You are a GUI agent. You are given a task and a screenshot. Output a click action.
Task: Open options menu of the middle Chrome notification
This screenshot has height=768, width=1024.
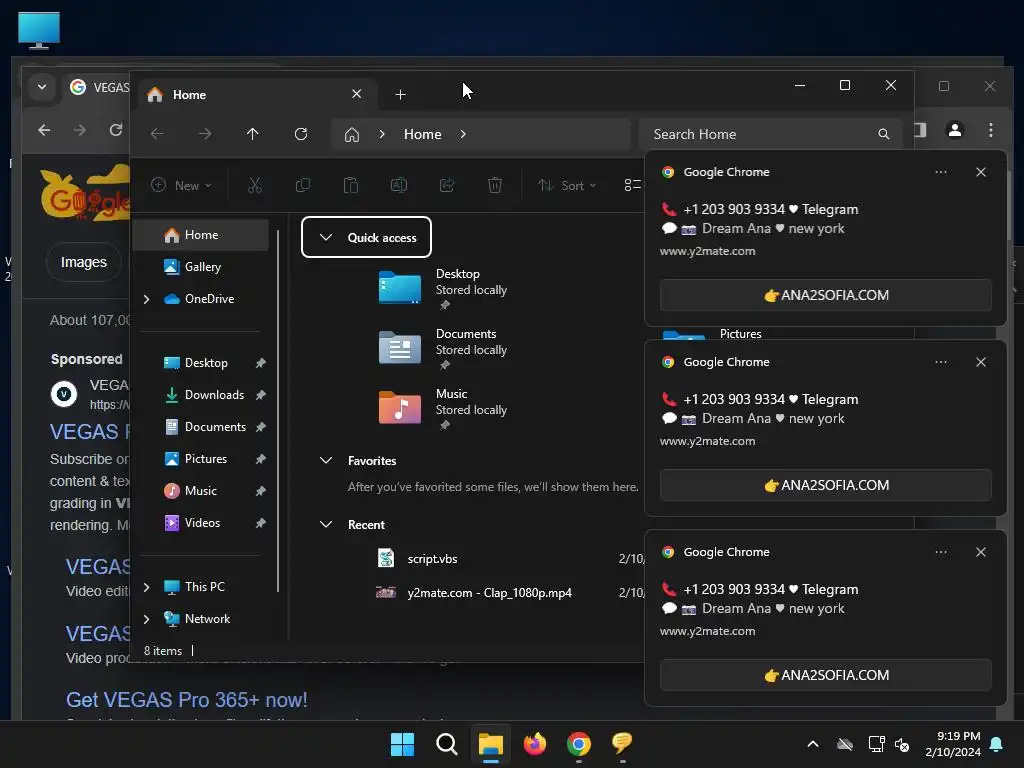941,362
